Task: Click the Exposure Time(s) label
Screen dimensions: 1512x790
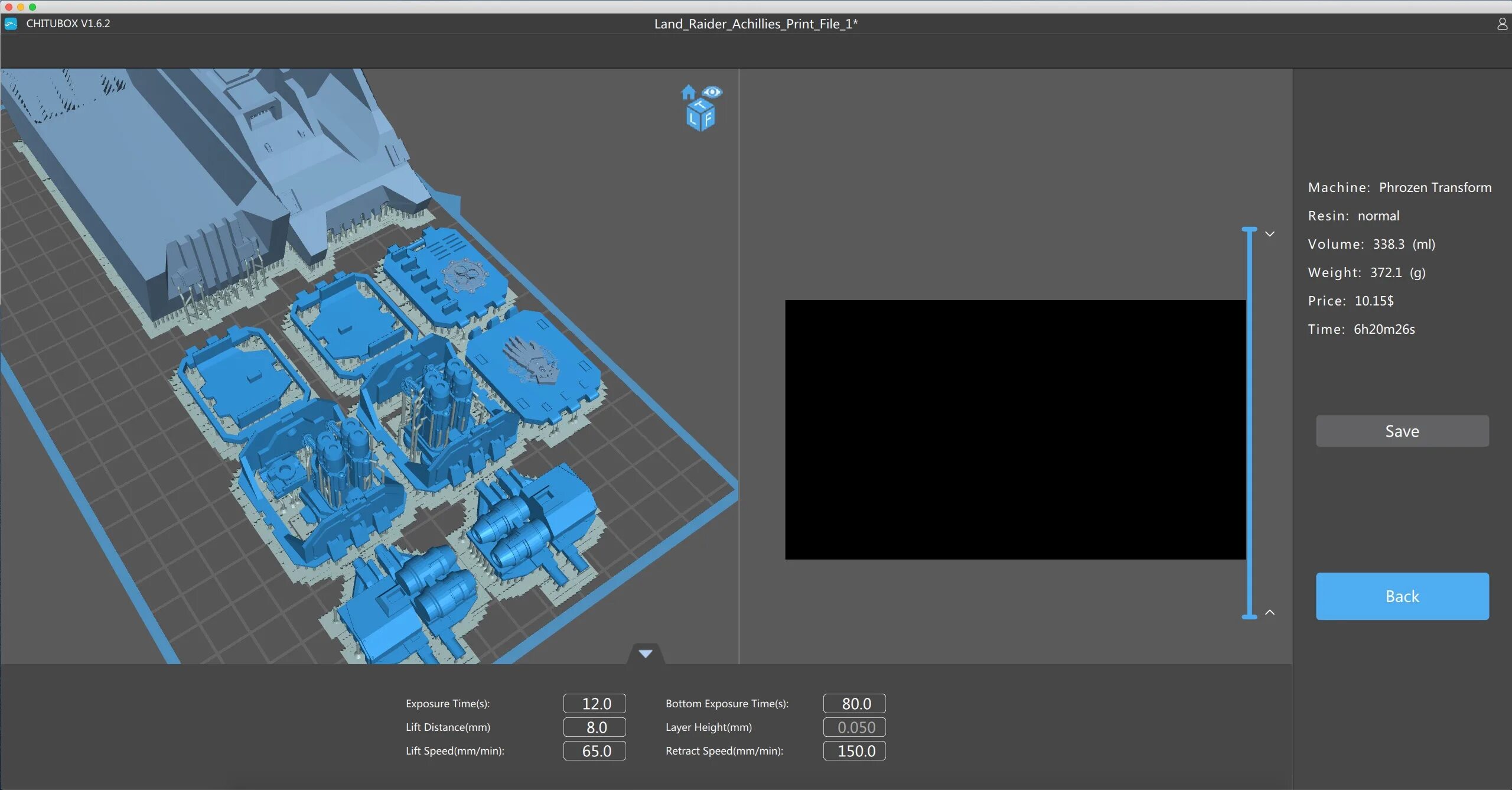Action: tap(448, 703)
